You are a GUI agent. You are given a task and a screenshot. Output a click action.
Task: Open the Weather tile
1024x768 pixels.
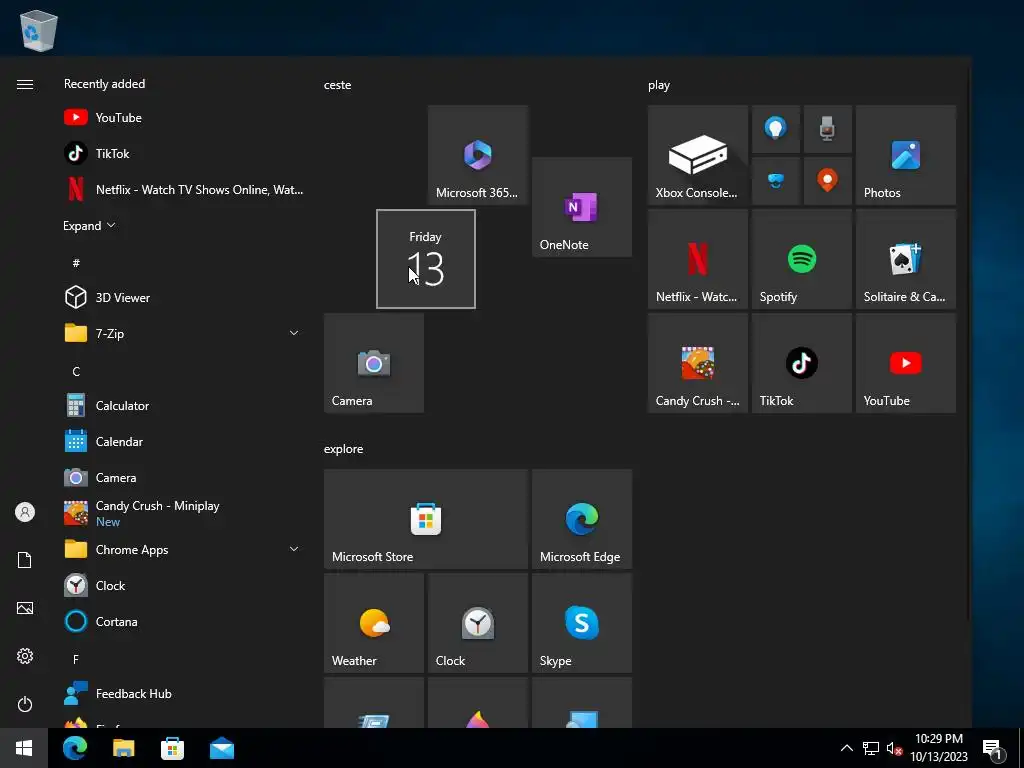tap(374, 623)
